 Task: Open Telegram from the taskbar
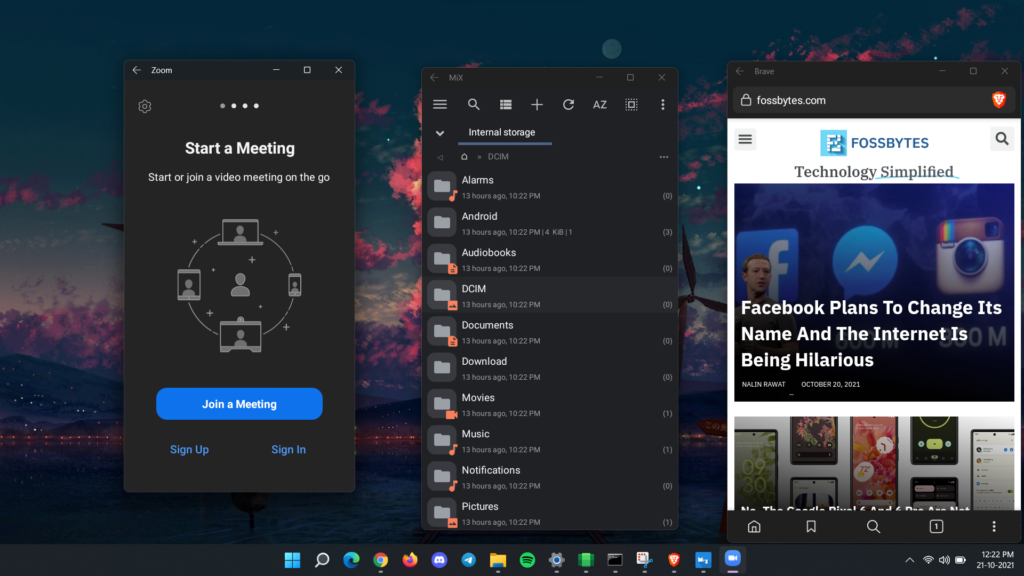[x=468, y=560]
